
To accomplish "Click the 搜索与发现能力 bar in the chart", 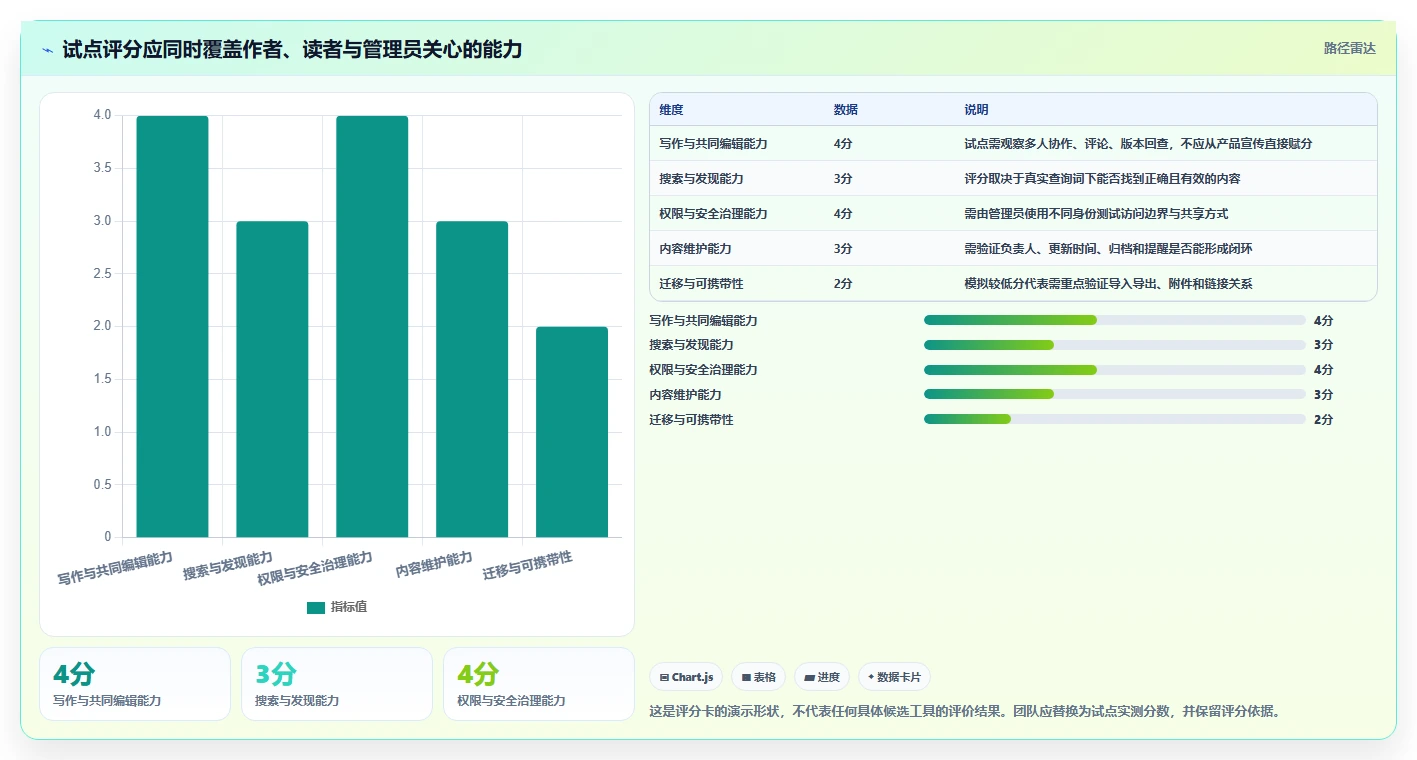I will (272, 379).
